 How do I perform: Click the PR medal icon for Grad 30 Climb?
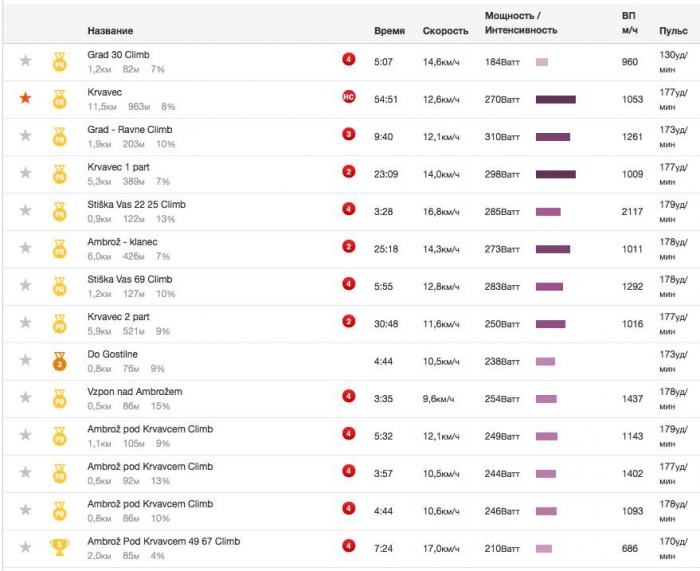(x=59, y=61)
